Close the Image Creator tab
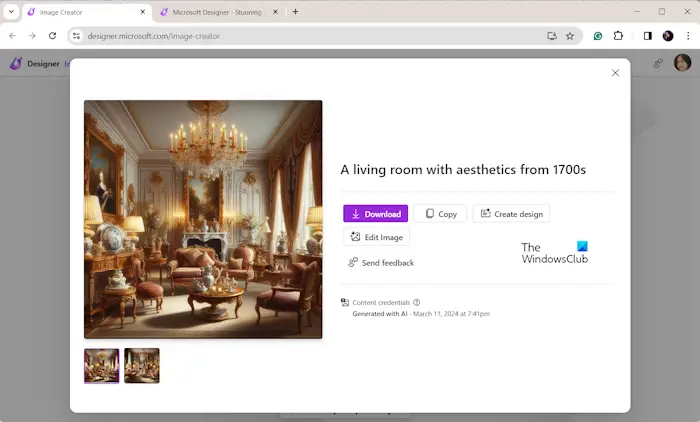Image resolution: width=700 pixels, height=422 pixels. click(143, 12)
